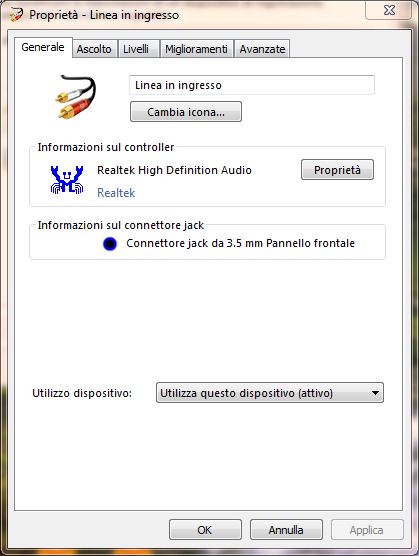Image resolution: width=419 pixels, height=556 pixels.
Task: Go to the Miglioramenti tab
Action: [x=196, y=49]
